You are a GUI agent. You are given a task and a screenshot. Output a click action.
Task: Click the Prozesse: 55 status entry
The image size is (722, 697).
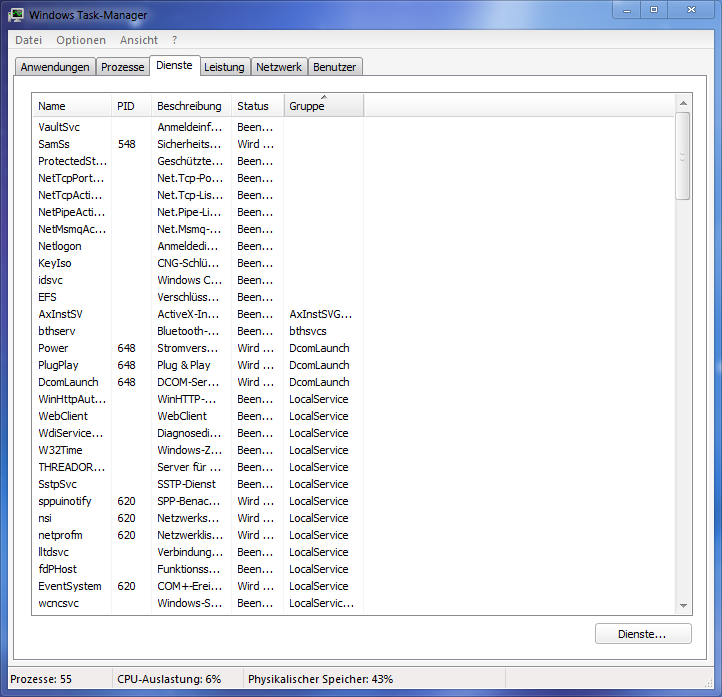41,679
